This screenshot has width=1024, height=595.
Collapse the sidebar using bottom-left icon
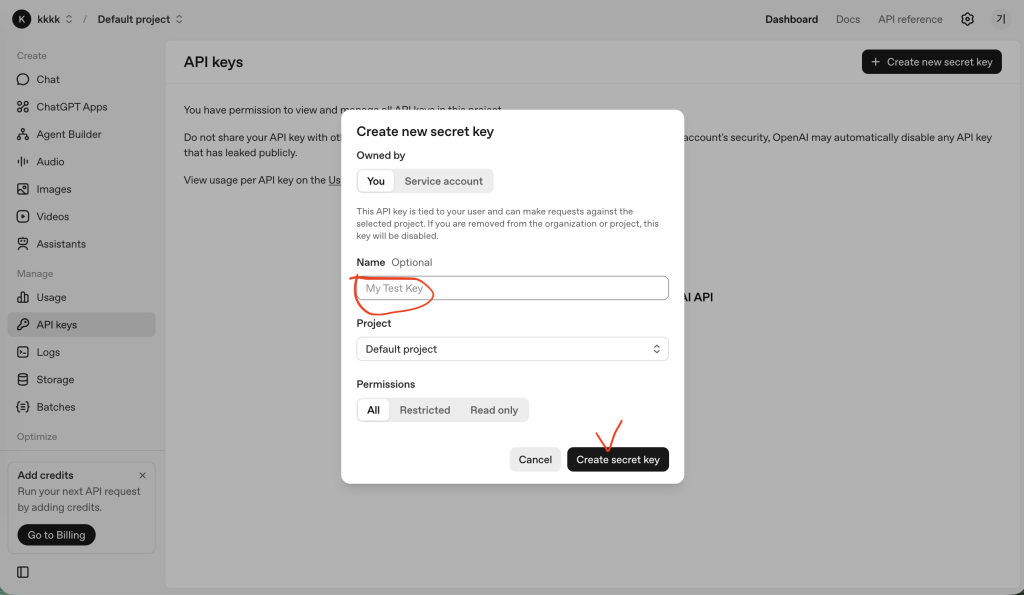(x=23, y=572)
